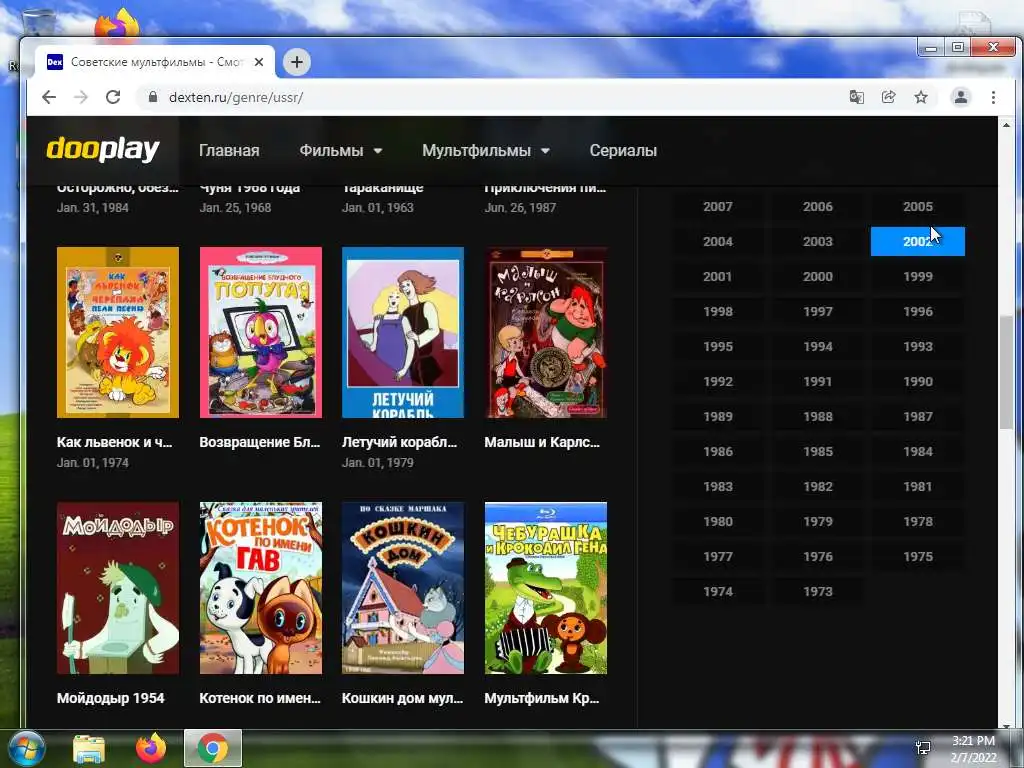Filter by year 2005
This screenshot has height=768, width=1024.
[x=918, y=206]
